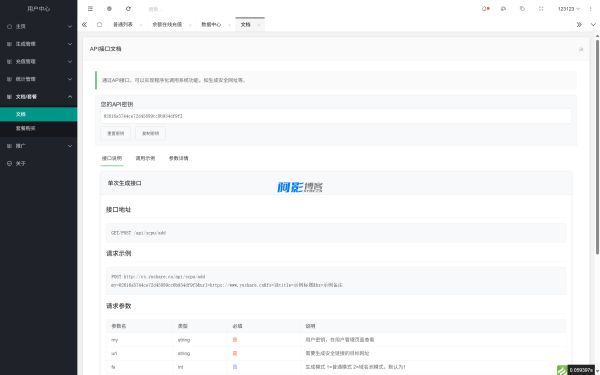The height and width of the screenshot is (375, 600).
Task: Expand the third sidebar menu chevron above 统计管理
Action: 70,62
